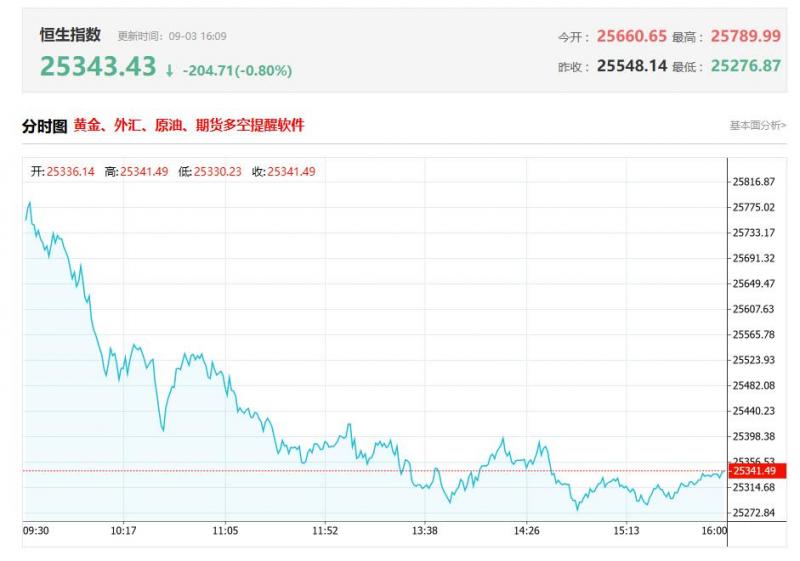Click the 25607.63 axis label
This screenshot has height=561, width=800.
[754, 309]
